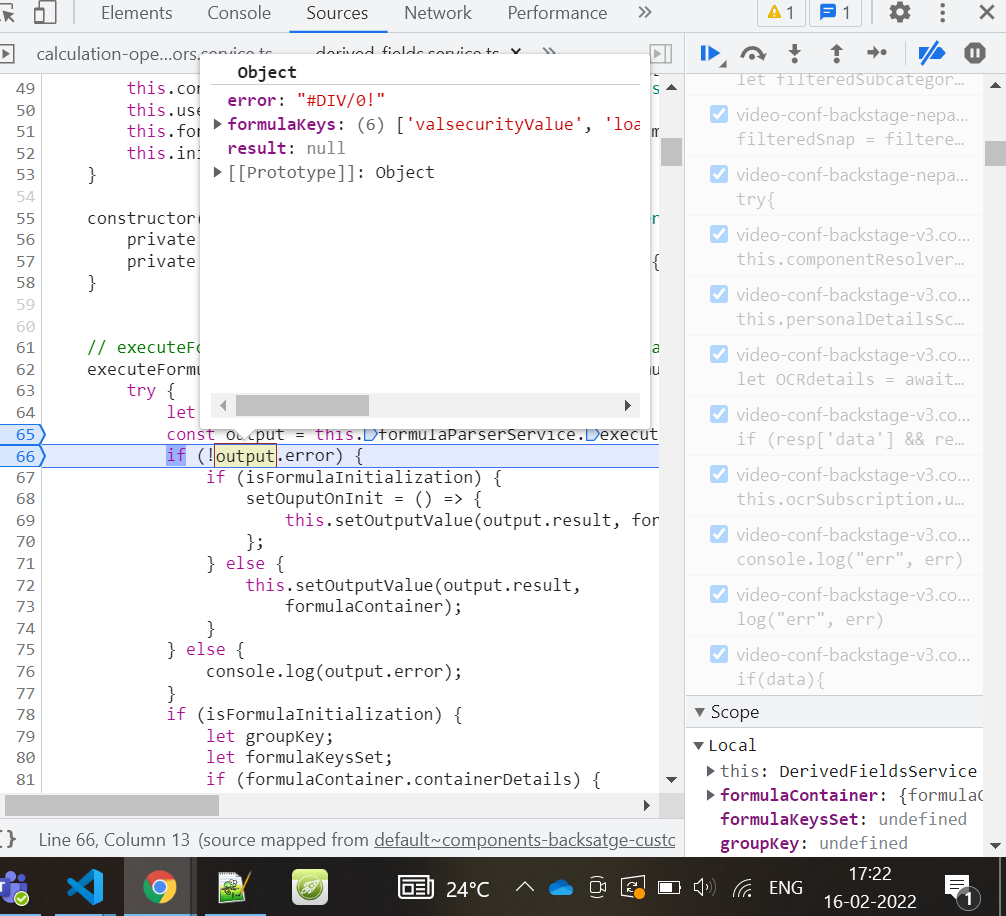Open DevTools settings gear
Image resolution: width=1006 pixels, height=916 pixels.
tap(899, 12)
